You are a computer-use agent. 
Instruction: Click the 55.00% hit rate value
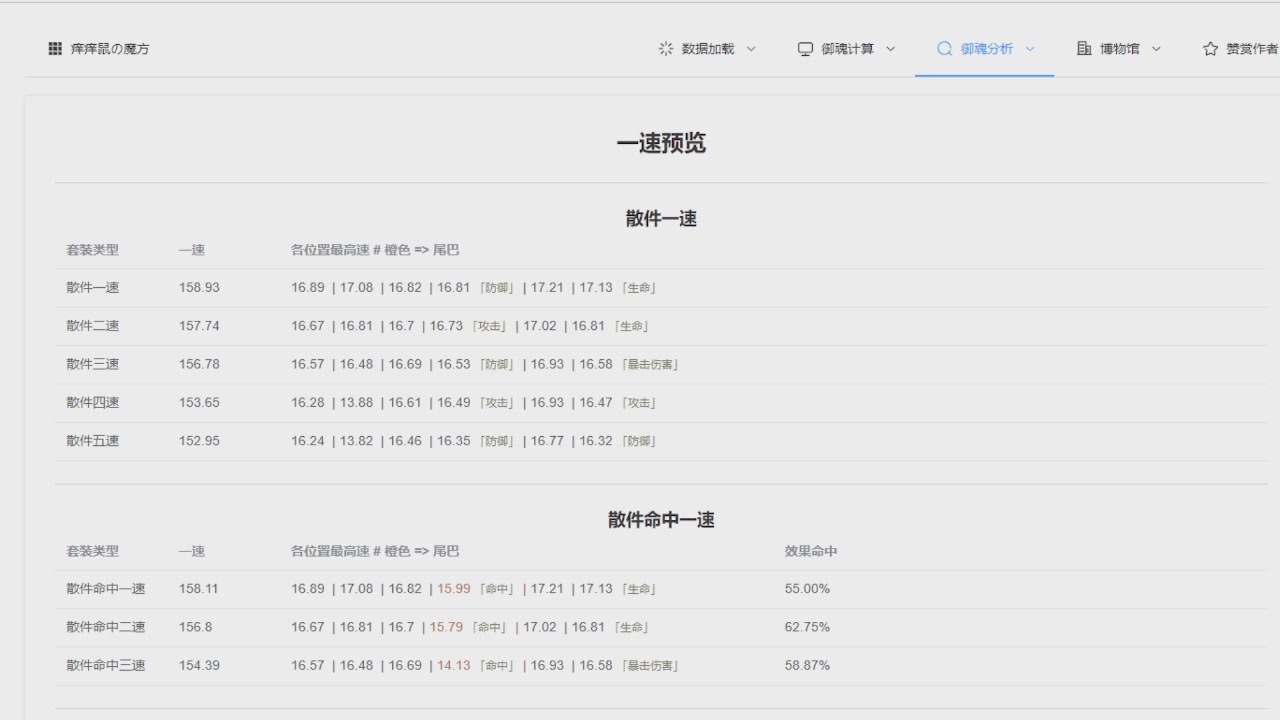[807, 589]
